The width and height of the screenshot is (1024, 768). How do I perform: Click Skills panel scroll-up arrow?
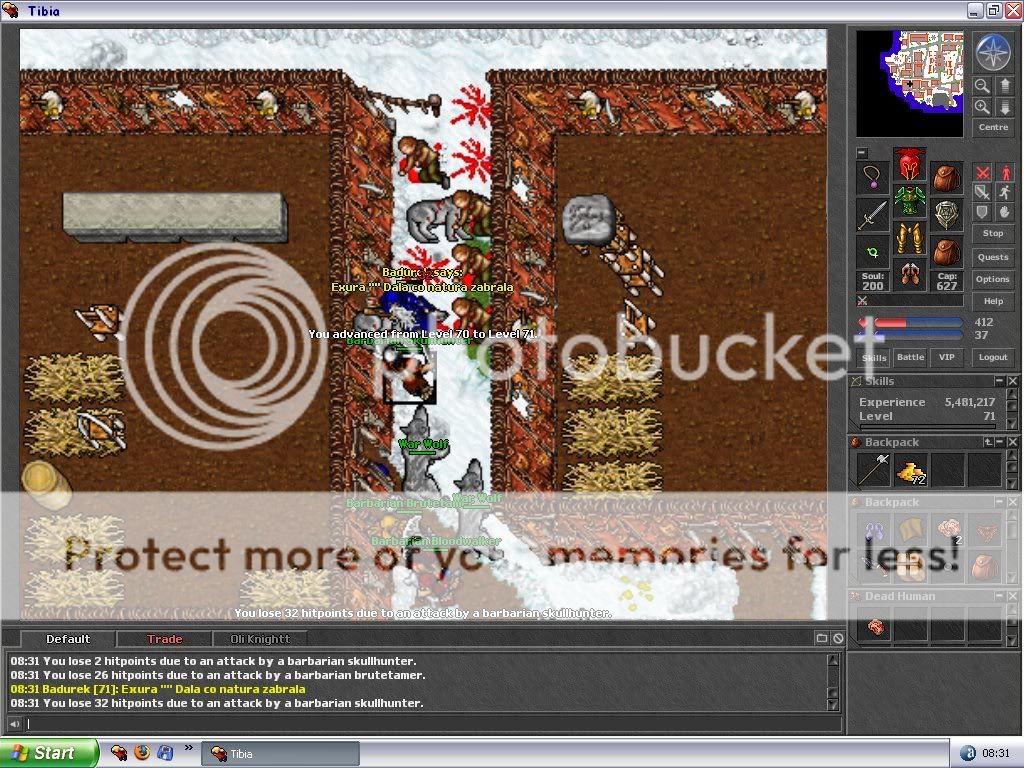coord(1012,394)
